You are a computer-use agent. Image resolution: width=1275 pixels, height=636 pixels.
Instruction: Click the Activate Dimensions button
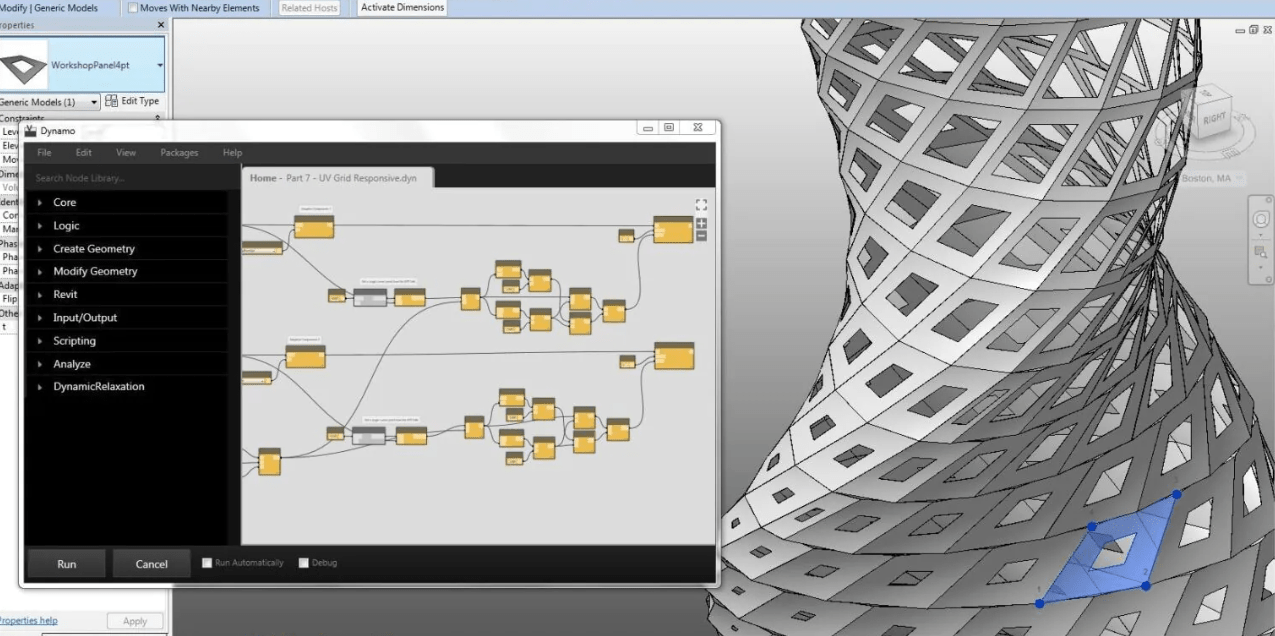[x=401, y=7]
